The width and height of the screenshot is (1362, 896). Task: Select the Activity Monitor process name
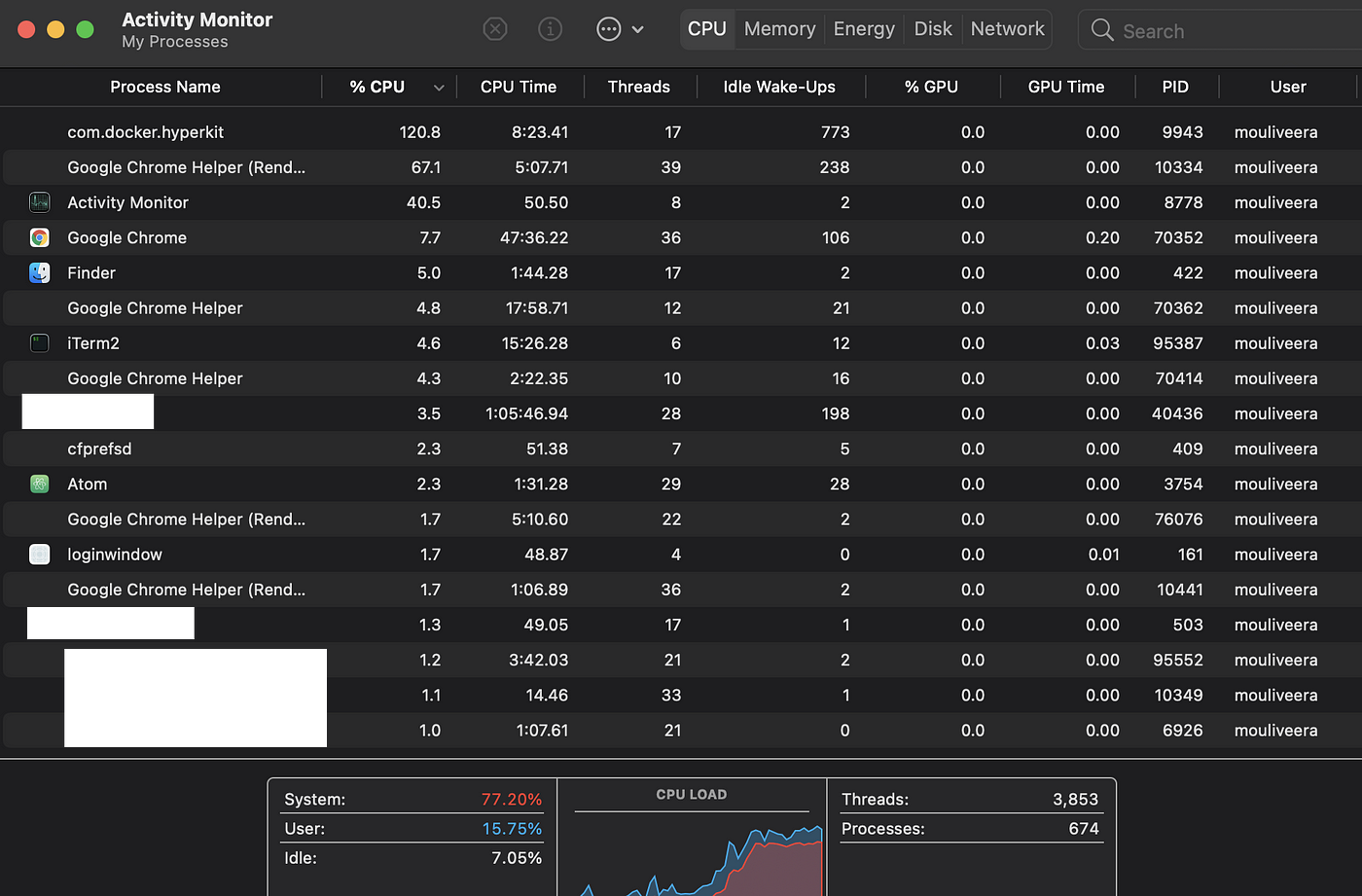tap(127, 202)
